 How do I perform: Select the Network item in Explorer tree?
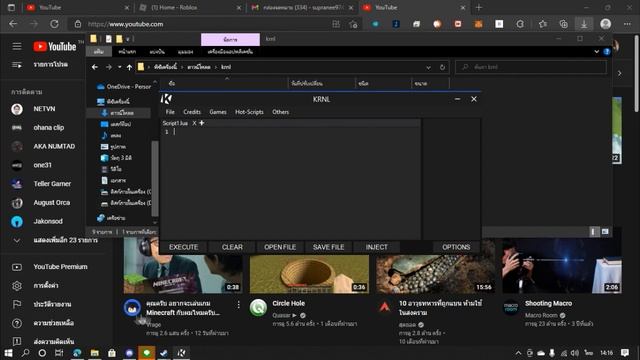(x=111, y=218)
